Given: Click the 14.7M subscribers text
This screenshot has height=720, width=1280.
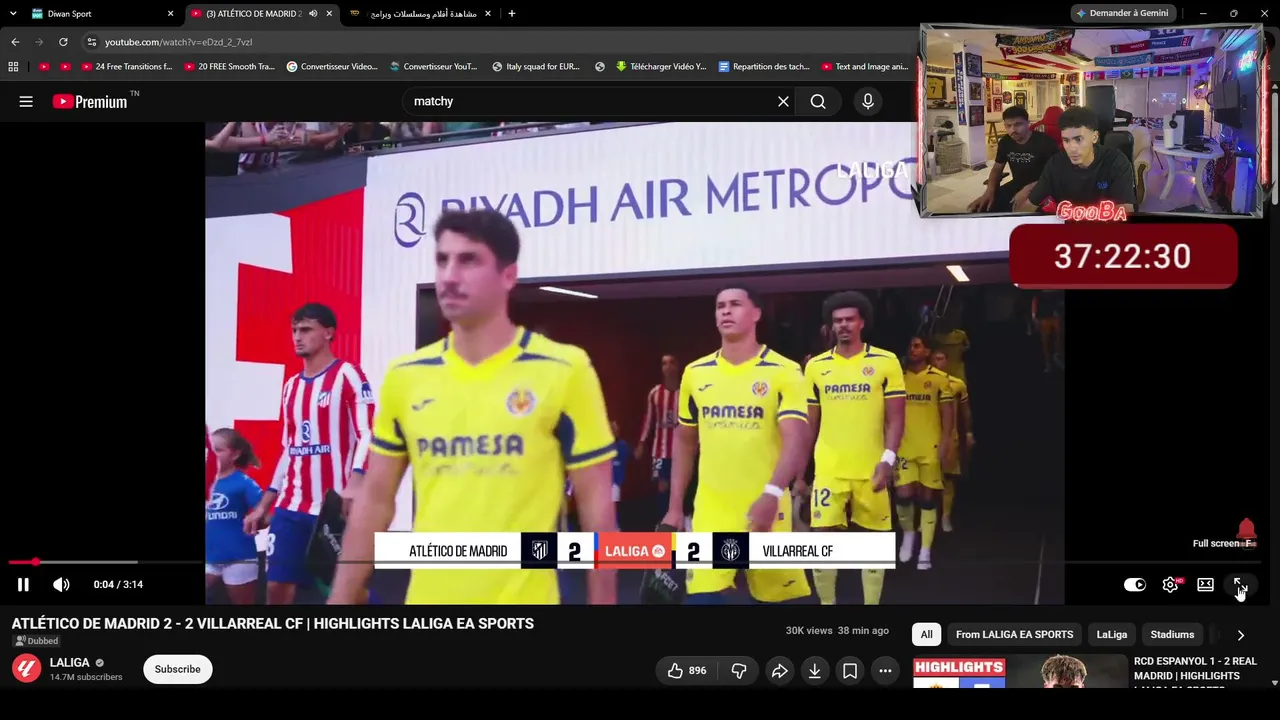Looking at the screenshot, I should [x=86, y=677].
